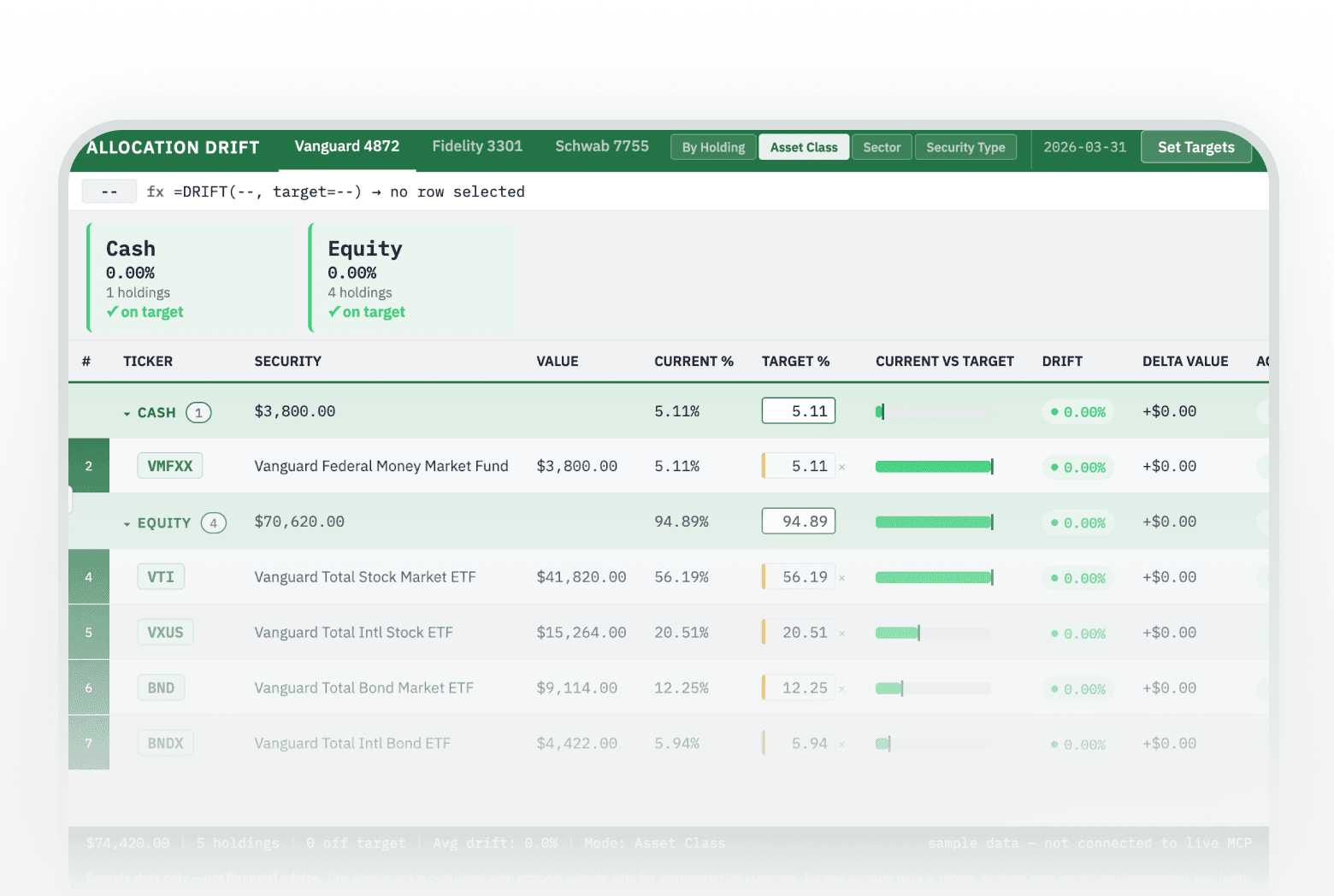Image resolution: width=1334 pixels, height=896 pixels.
Task: Select row number 5 header
Action: tap(89, 633)
